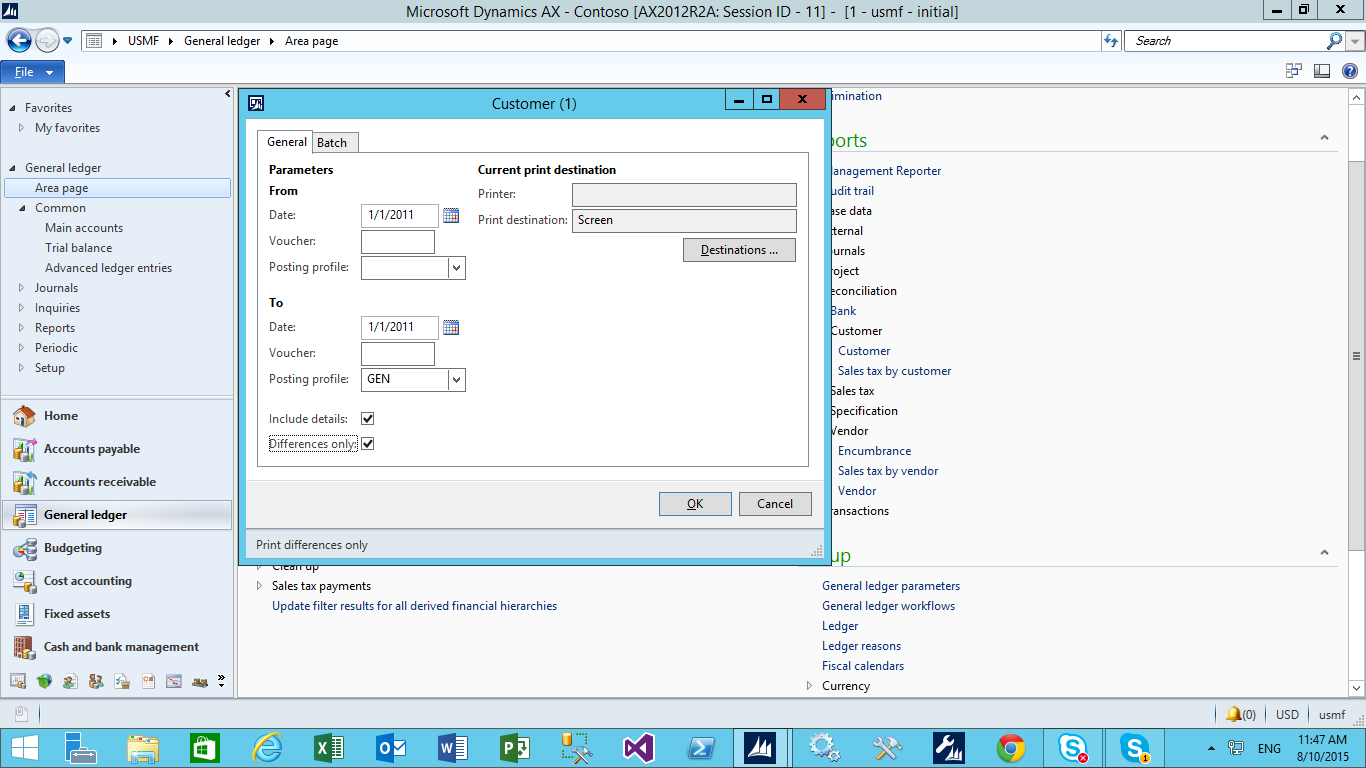Screen dimensions: 1366x768
Task: Expand the Journals tree node
Action: point(23,288)
